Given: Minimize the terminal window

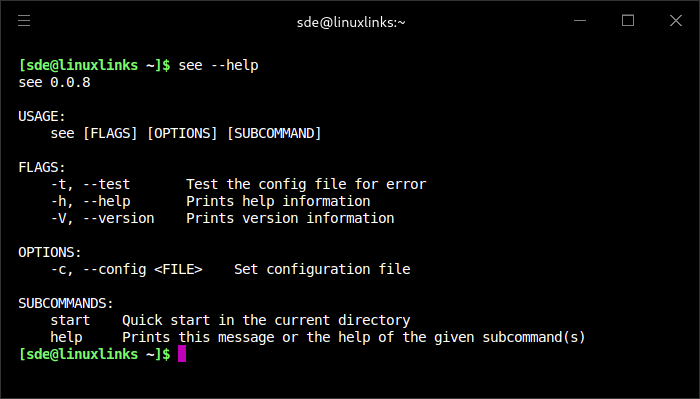Looking at the screenshot, I should pyautogui.click(x=580, y=21).
